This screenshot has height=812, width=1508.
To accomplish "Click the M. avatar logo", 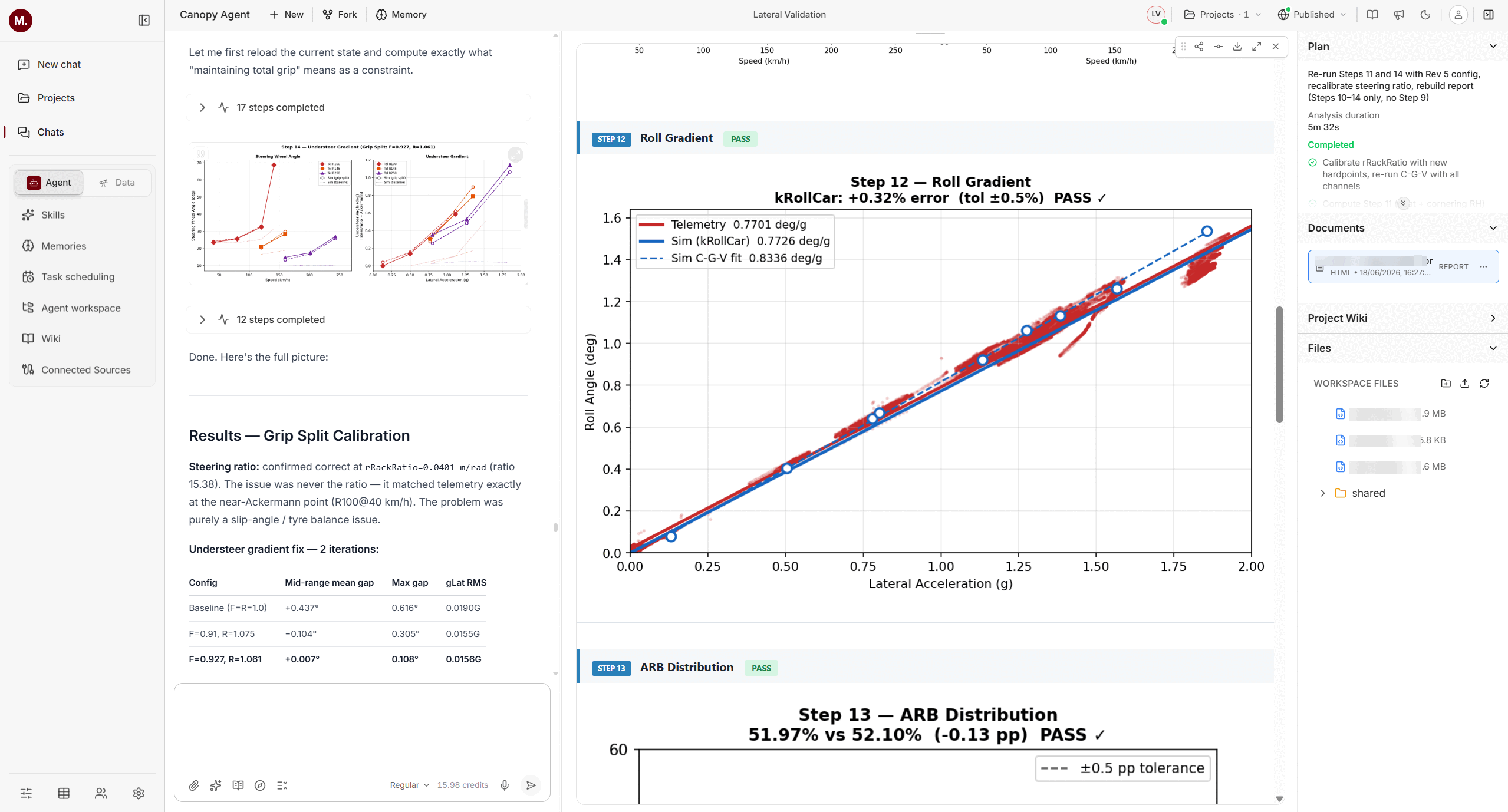I will [21, 21].
